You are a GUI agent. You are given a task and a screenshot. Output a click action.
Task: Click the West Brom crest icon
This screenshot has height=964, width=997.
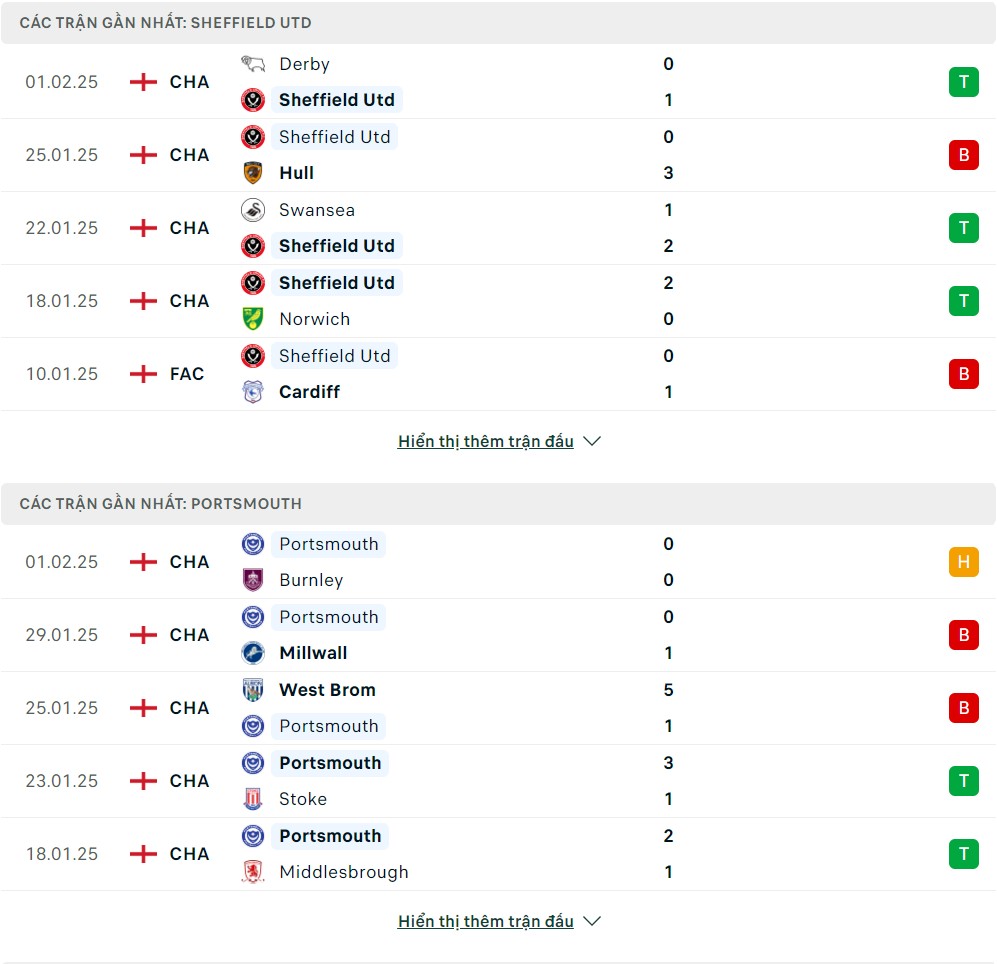[x=253, y=690]
